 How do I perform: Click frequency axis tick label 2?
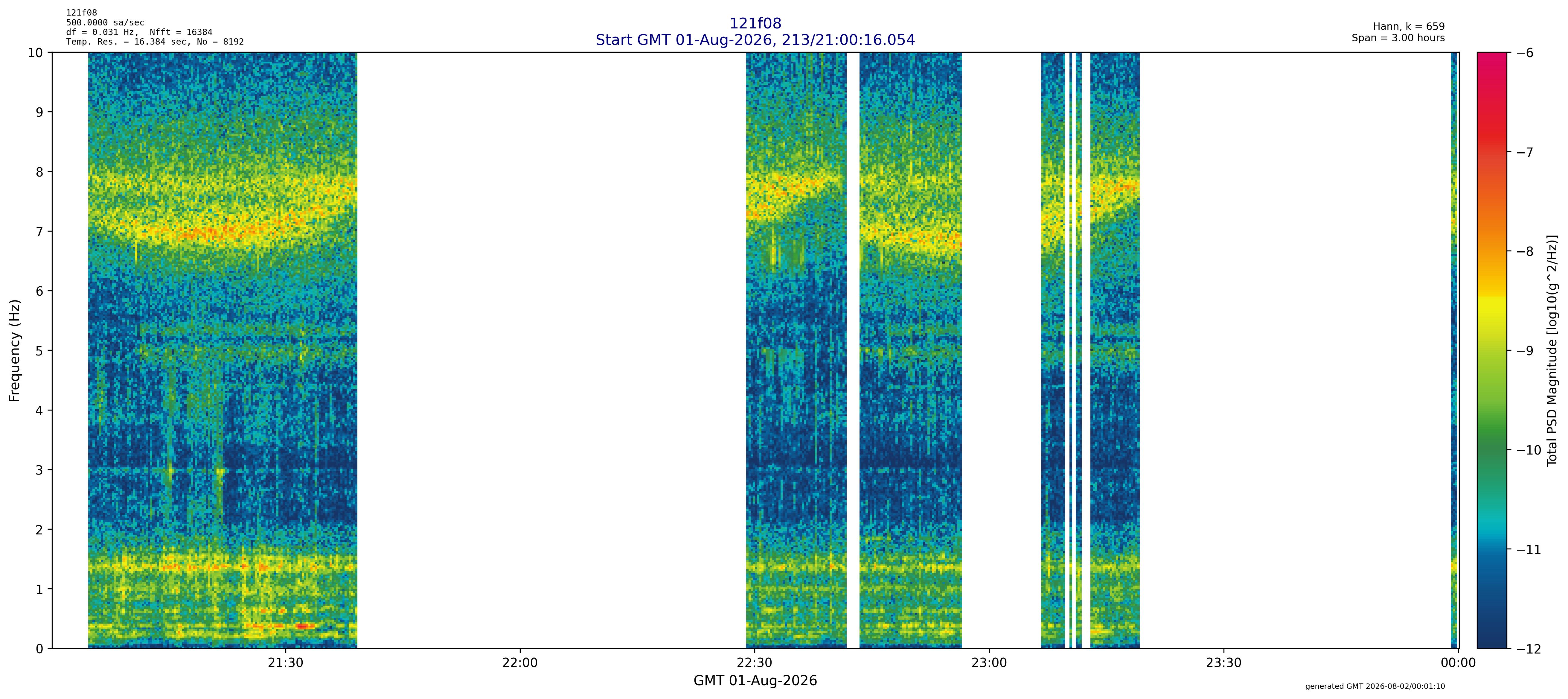click(x=39, y=530)
